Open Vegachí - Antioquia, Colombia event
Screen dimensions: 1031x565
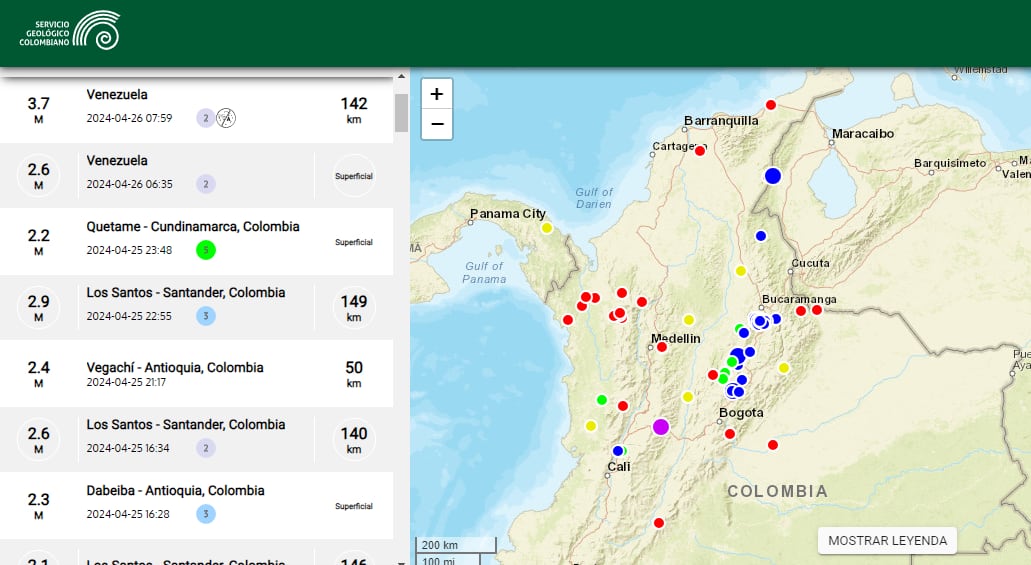click(197, 373)
